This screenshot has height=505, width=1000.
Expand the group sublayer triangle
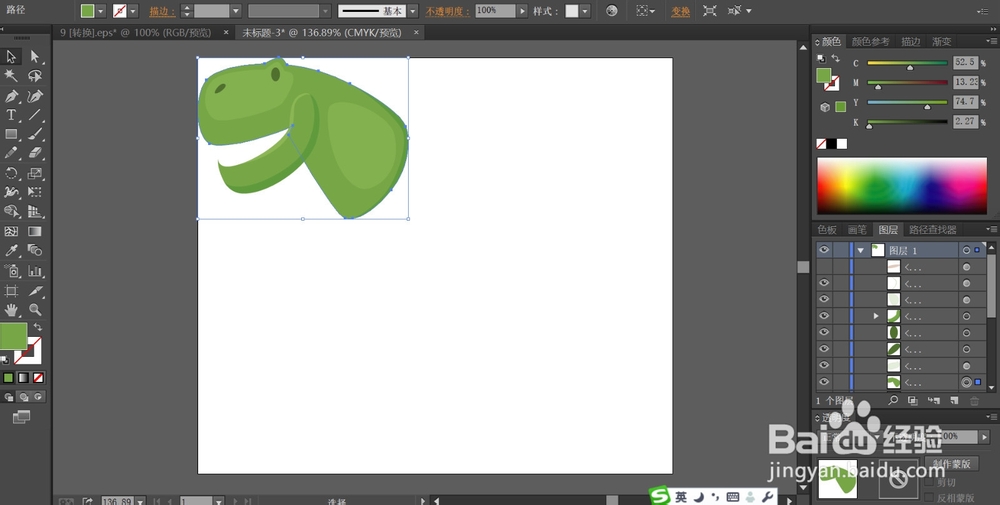coord(876,316)
